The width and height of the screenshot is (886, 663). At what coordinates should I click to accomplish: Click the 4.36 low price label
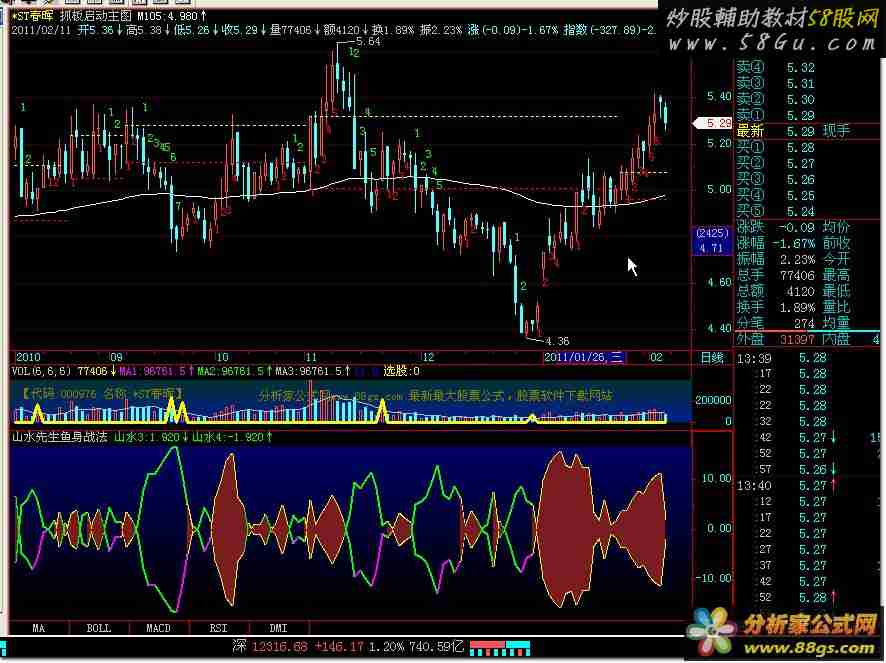[556, 341]
